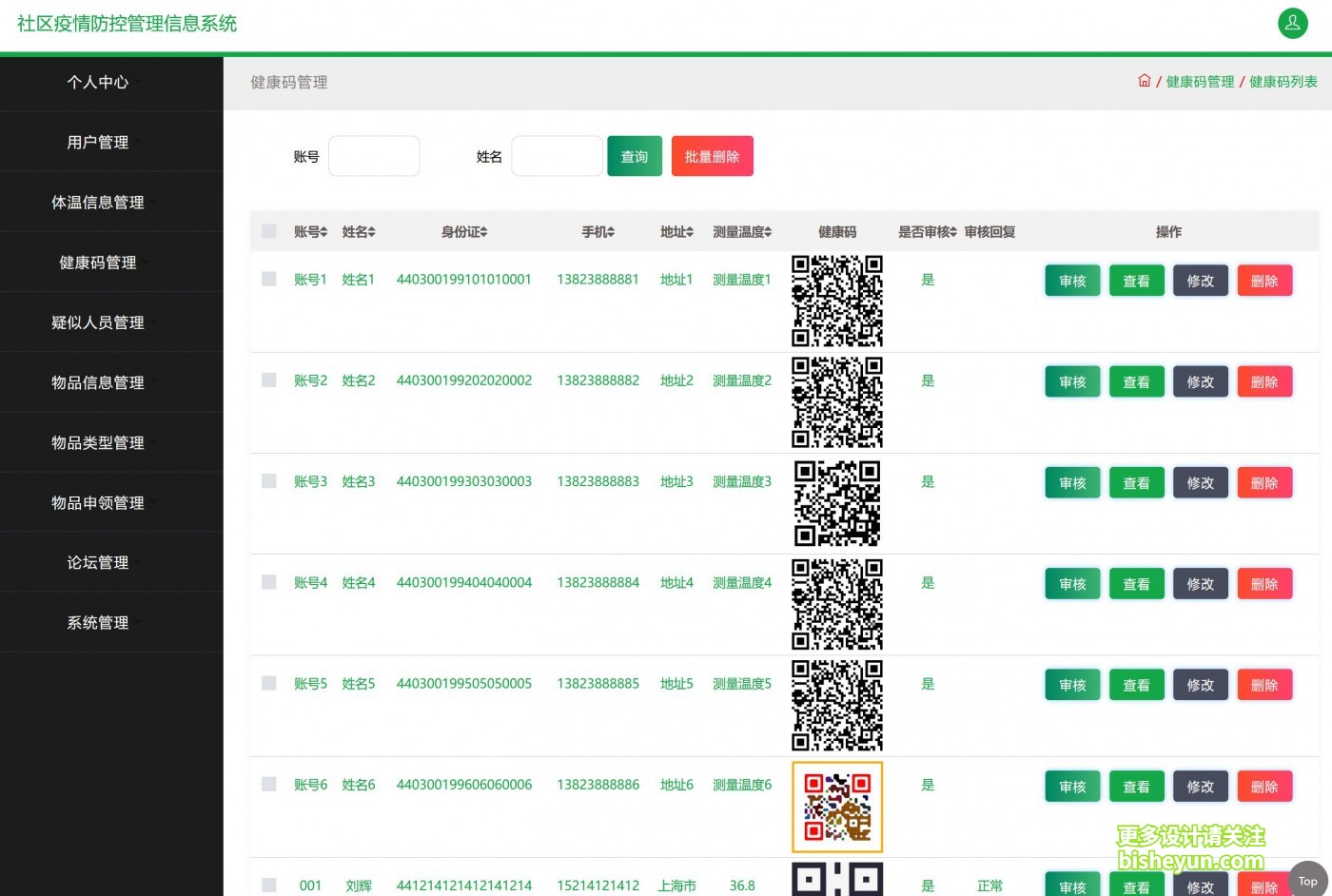Check the checkbox for row 账号5

click(269, 683)
